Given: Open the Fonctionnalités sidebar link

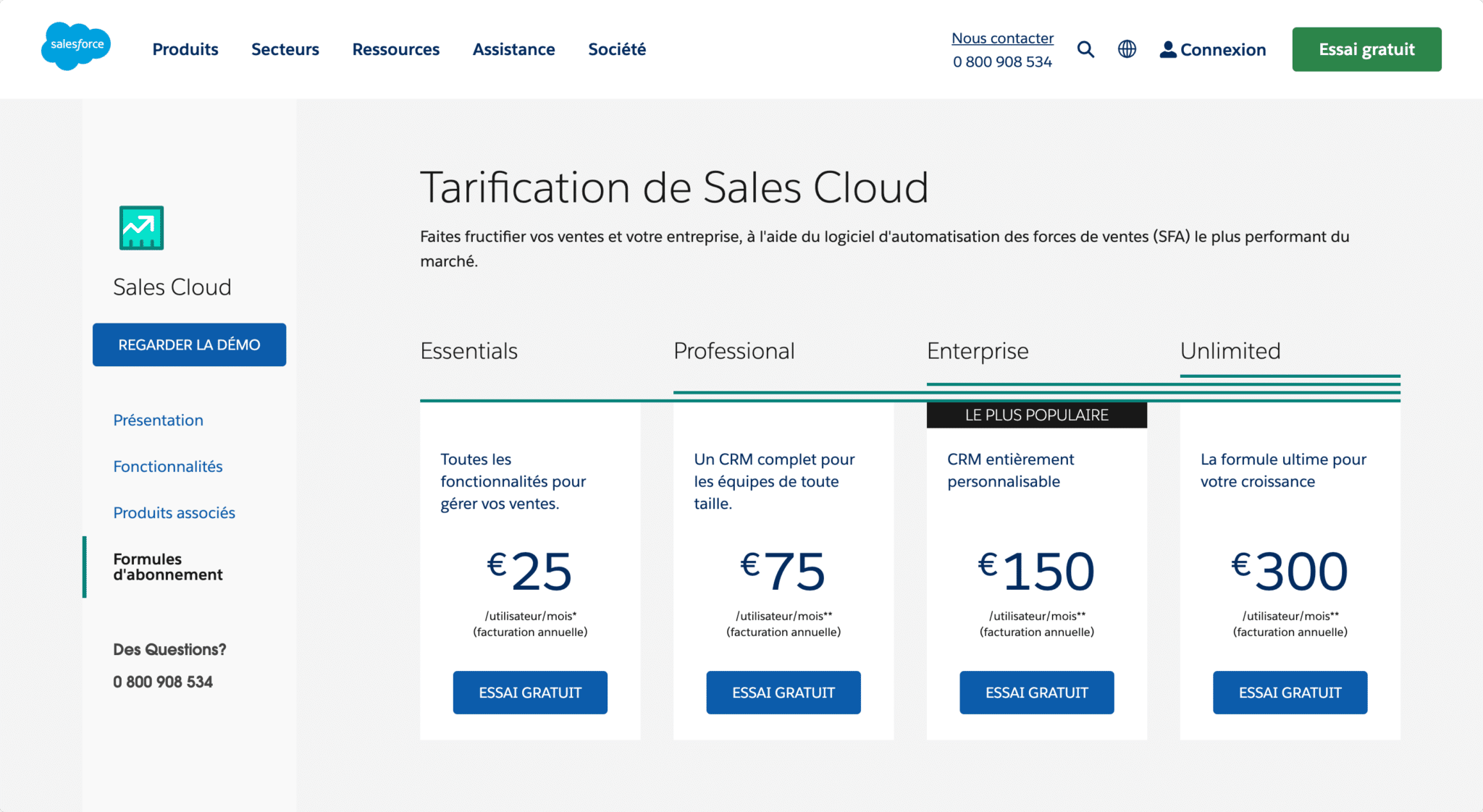Looking at the screenshot, I should coord(167,466).
